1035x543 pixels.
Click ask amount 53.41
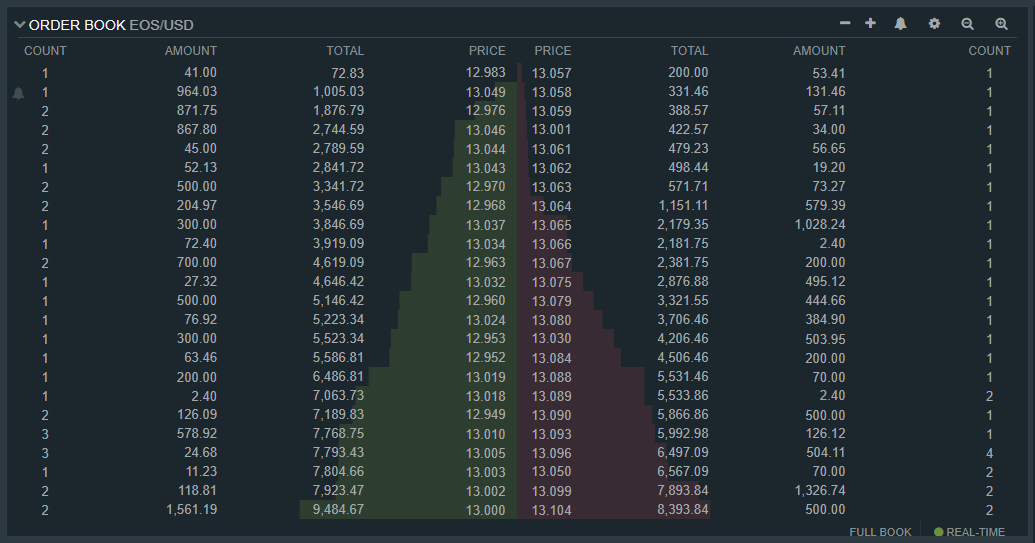click(829, 73)
